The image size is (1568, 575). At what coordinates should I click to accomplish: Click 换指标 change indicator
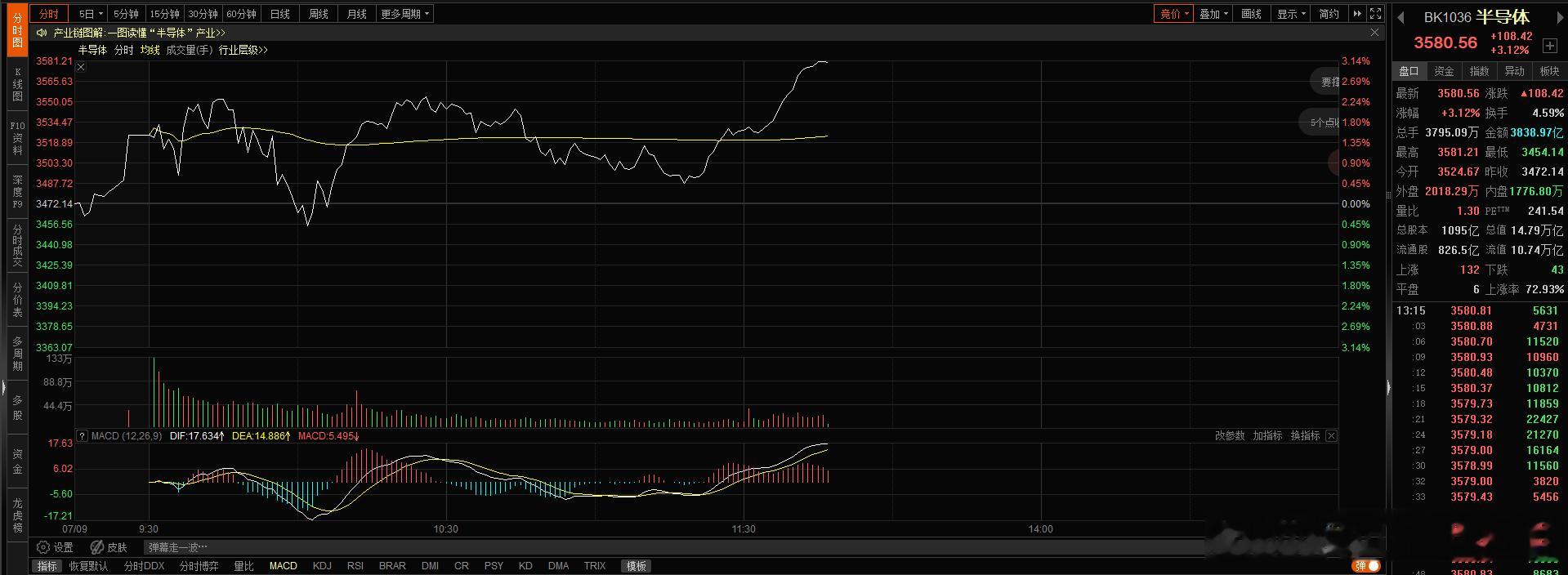click(1305, 436)
